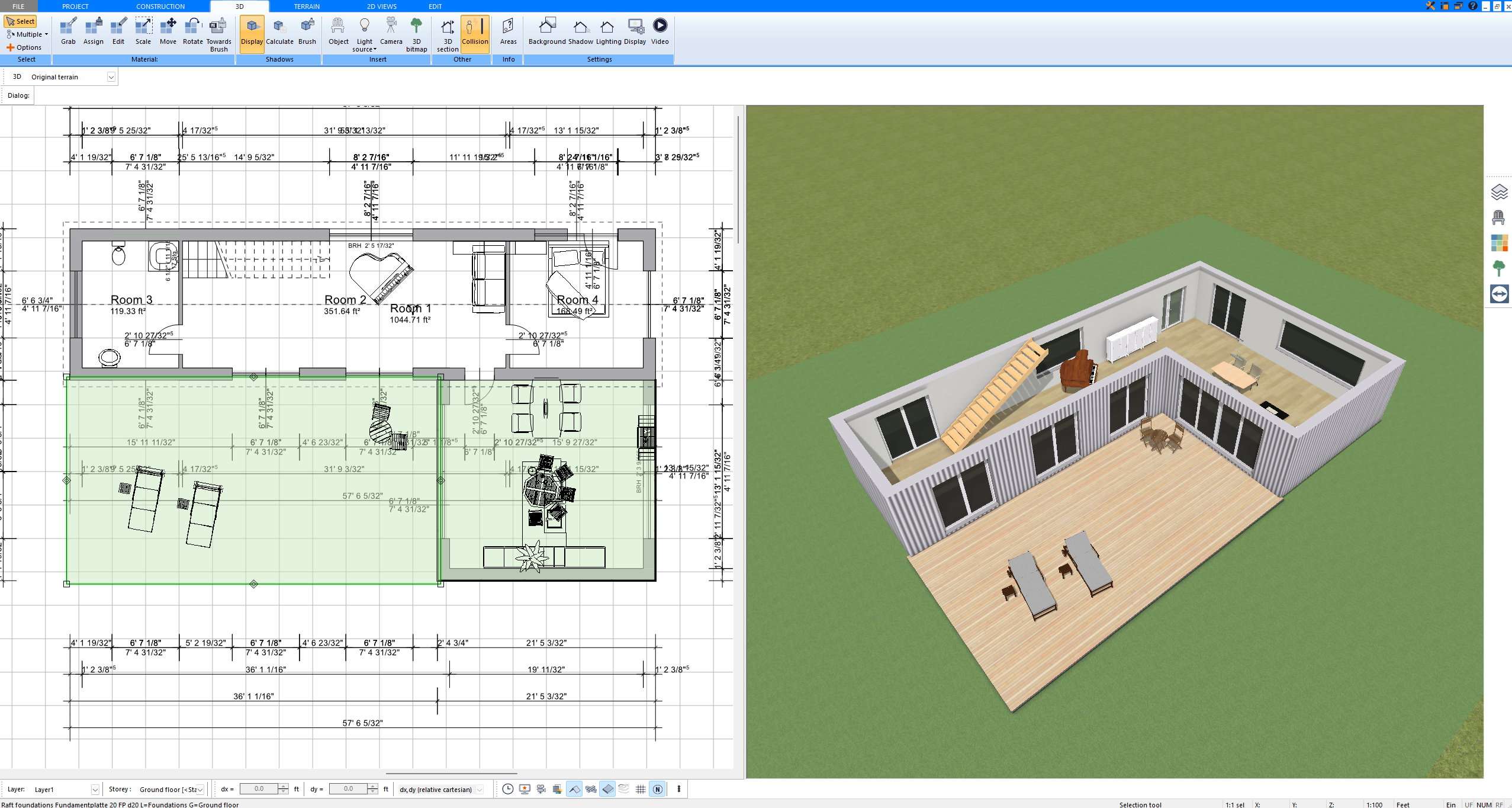Image resolution: width=1512 pixels, height=808 pixels.
Task: Click the cascade windows icon in title bar
Action: click(x=1458, y=6)
